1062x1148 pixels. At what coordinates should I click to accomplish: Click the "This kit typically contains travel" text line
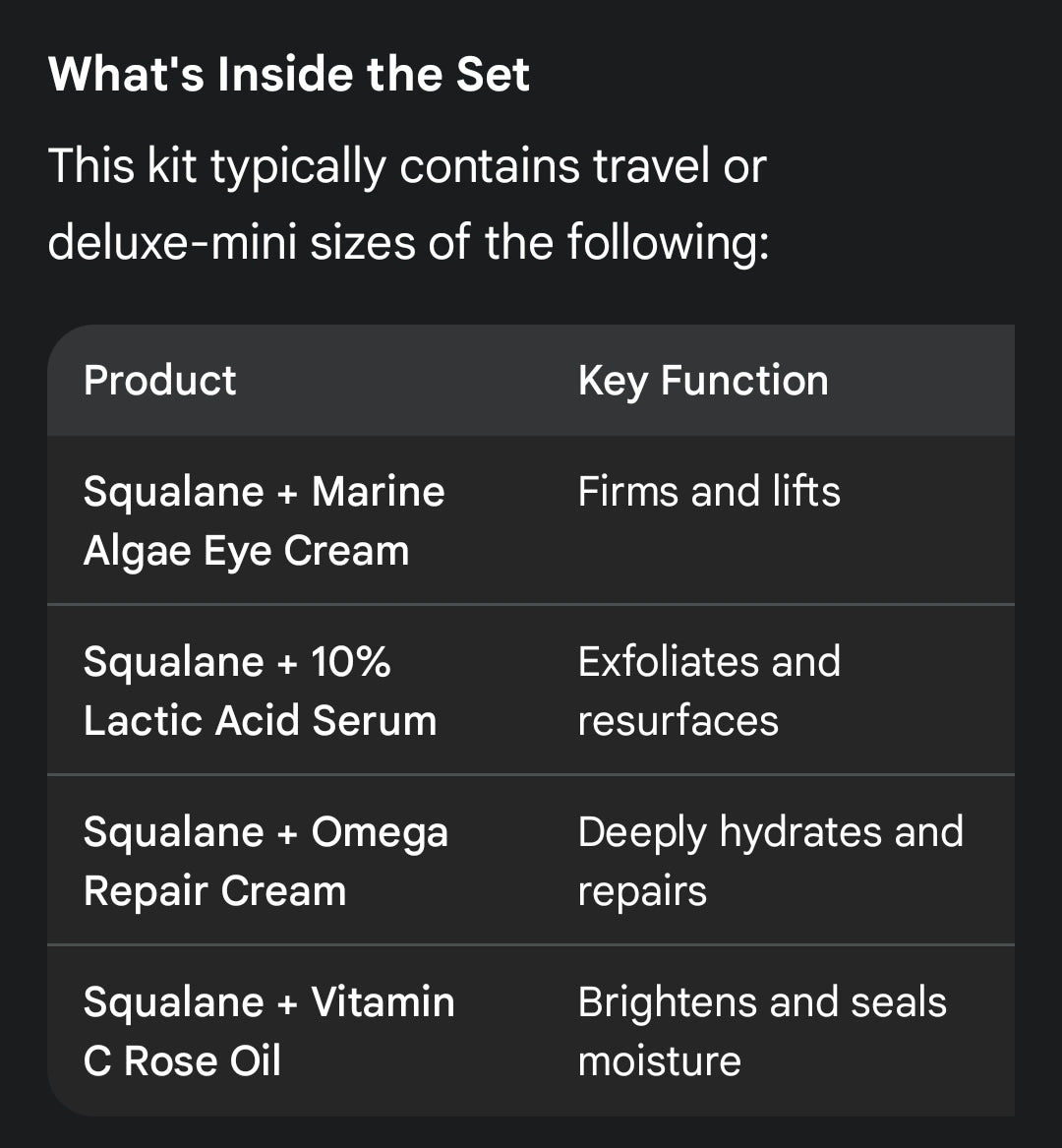[x=406, y=165]
